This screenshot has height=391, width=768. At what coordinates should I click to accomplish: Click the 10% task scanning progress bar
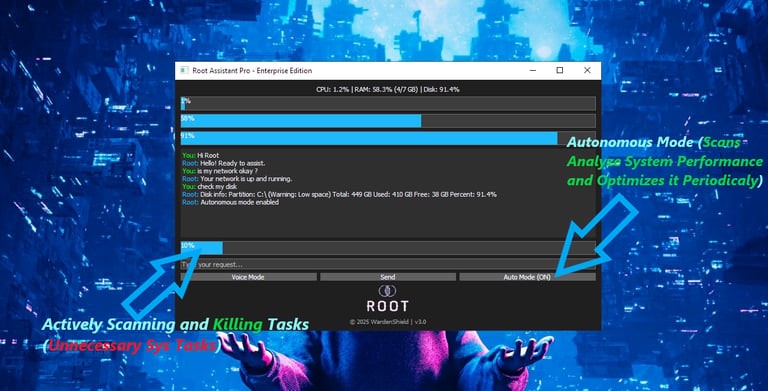point(388,247)
